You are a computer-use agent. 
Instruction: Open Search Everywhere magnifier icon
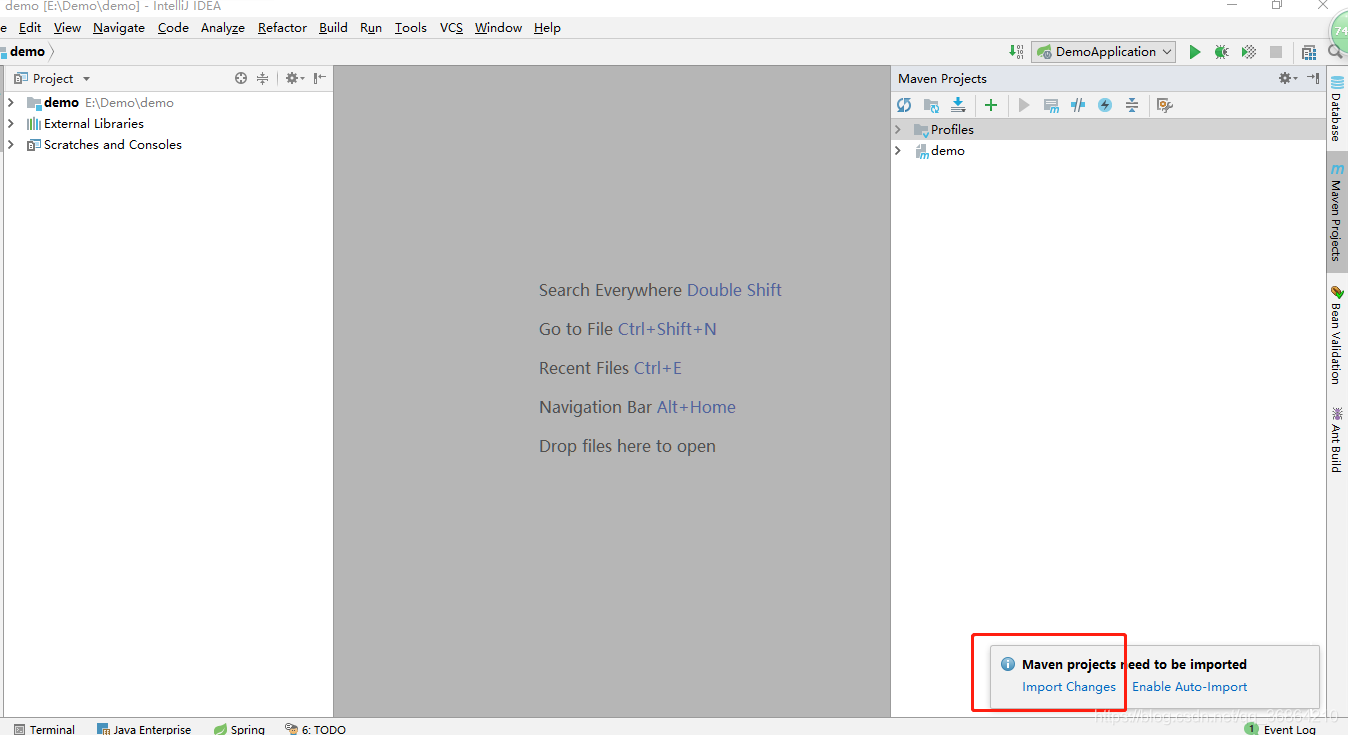pyautogui.click(x=1336, y=52)
